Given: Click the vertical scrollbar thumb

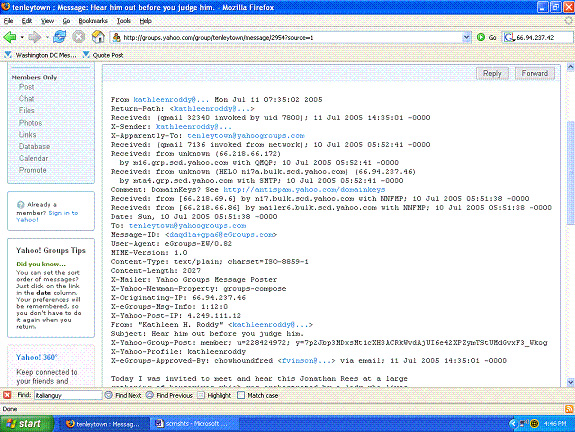Looking at the screenshot, I should tap(570, 172).
